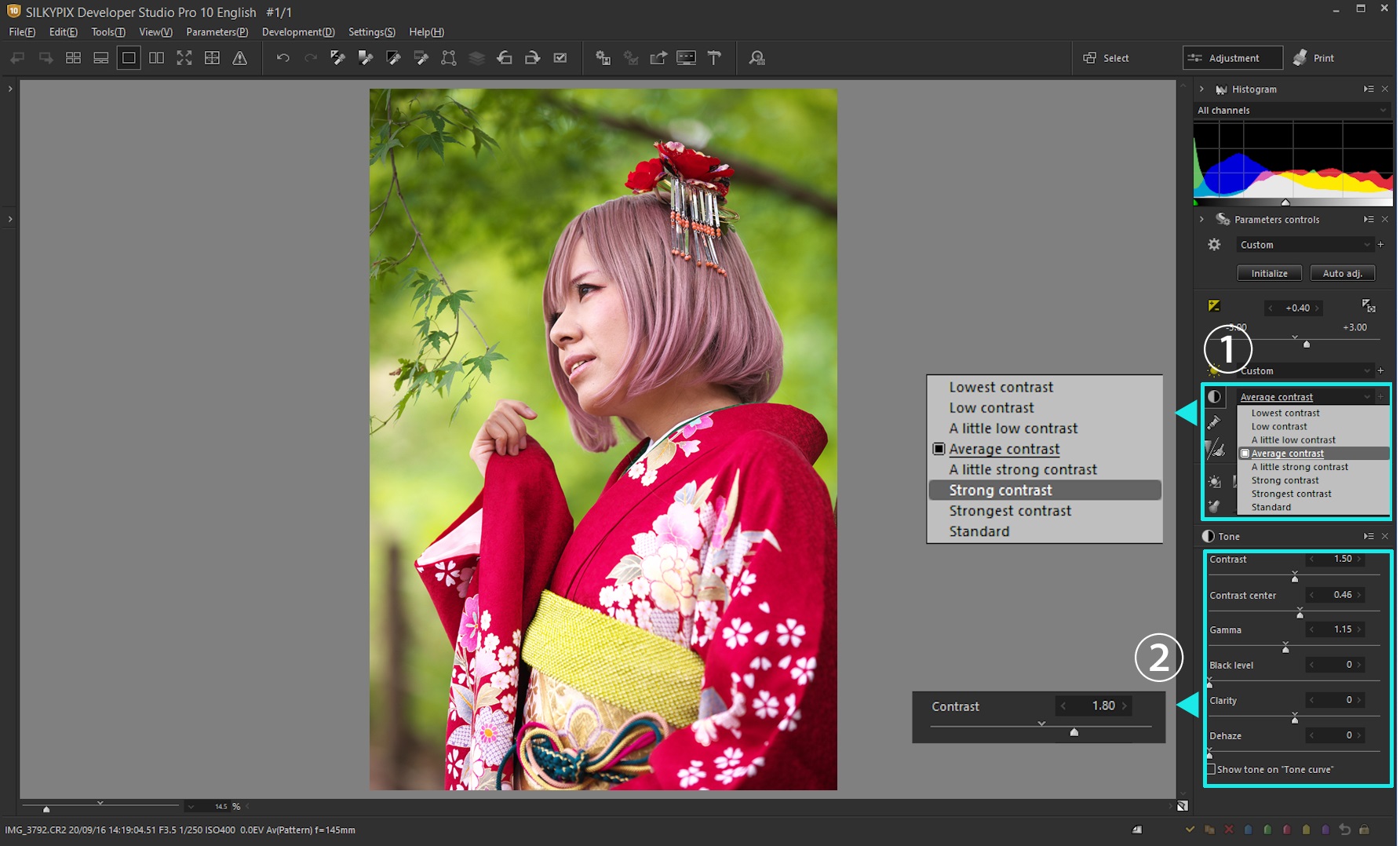Open the image search icon
Screen dimensions: 1400x846
coord(757,58)
